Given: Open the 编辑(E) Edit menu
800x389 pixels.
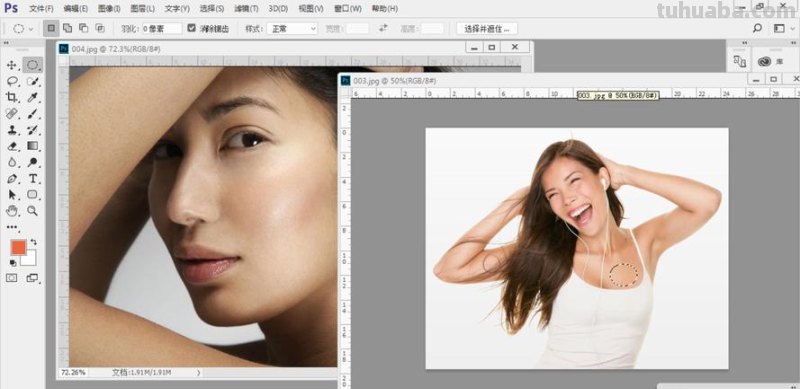Looking at the screenshot, I should click(76, 9).
